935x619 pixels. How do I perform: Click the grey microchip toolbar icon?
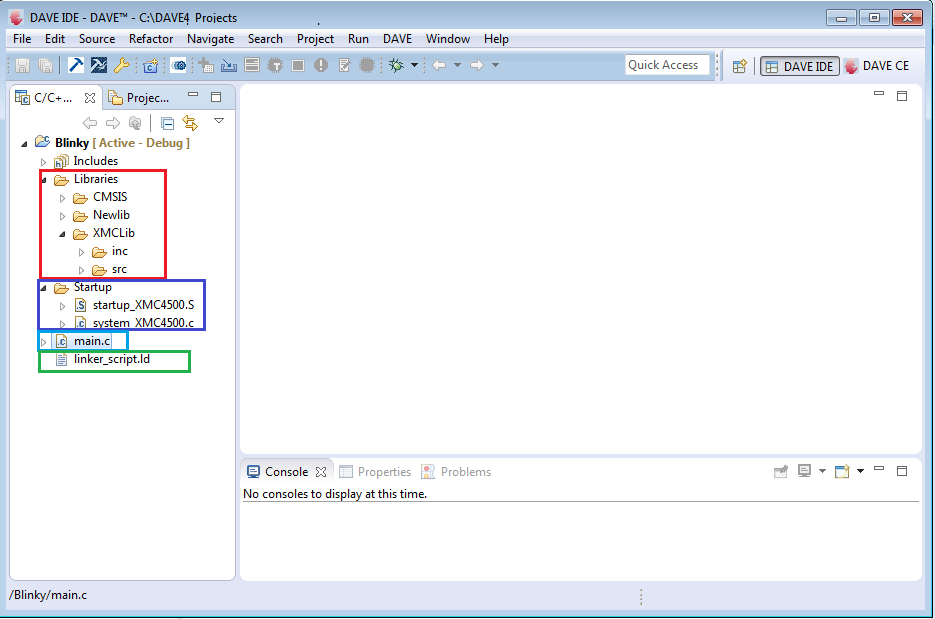pos(367,65)
